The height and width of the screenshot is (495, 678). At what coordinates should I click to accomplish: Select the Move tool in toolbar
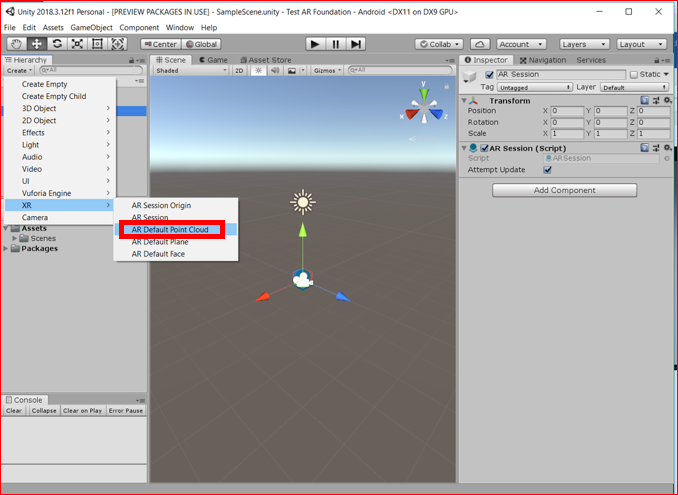pyautogui.click(x=37, y=44)
